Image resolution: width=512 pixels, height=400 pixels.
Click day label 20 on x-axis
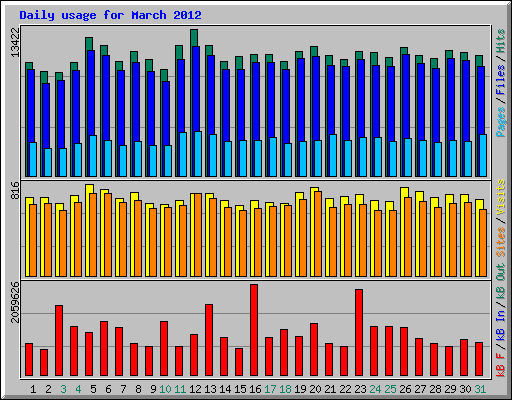click(315, 389)
